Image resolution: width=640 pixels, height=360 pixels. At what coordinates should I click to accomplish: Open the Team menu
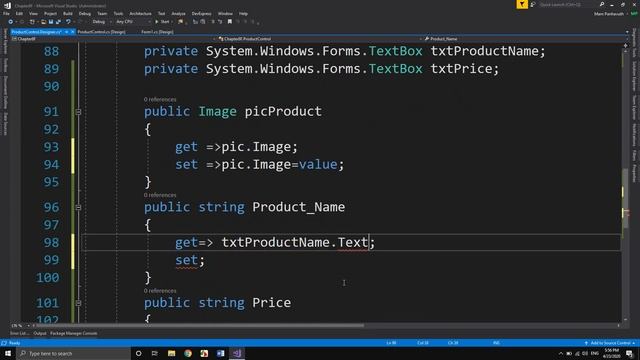102,13
